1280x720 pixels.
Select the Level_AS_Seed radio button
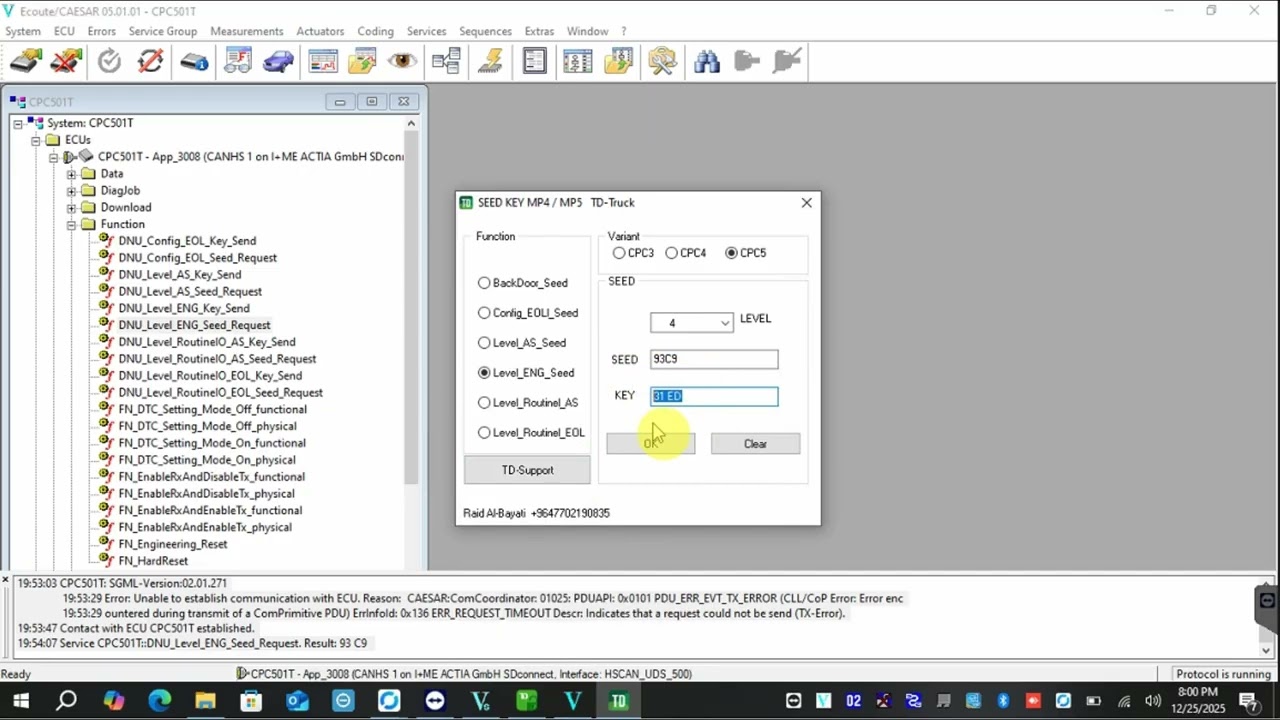(x=484, y=343)
